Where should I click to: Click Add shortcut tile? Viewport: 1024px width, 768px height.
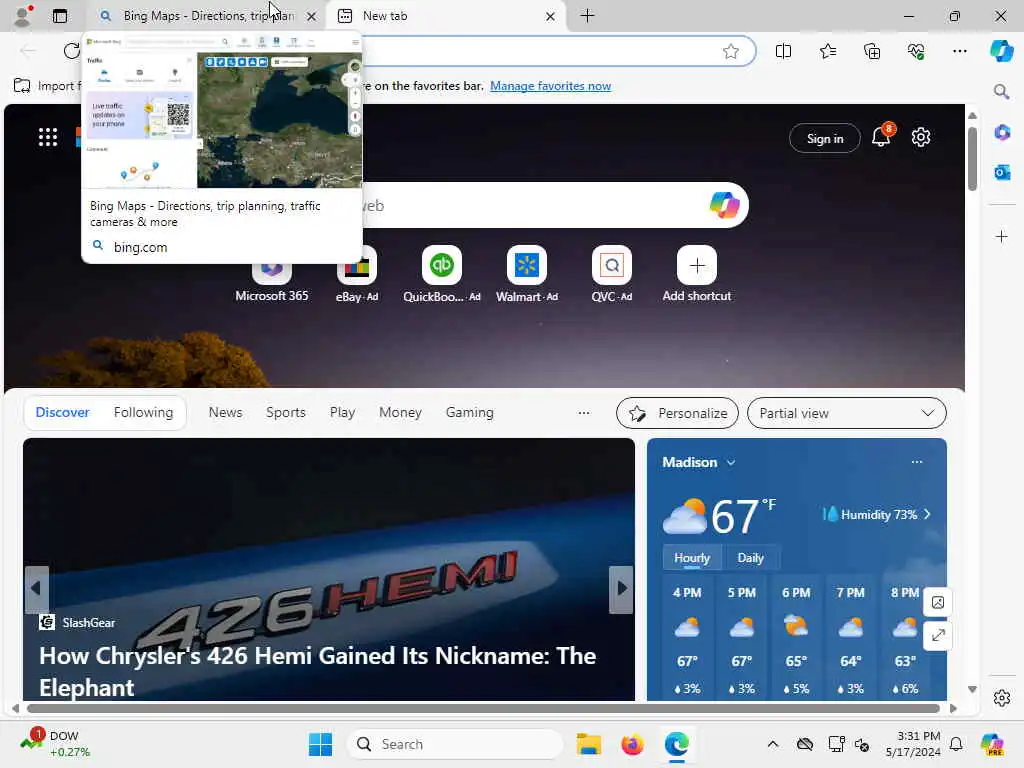[x=697, y=274]
